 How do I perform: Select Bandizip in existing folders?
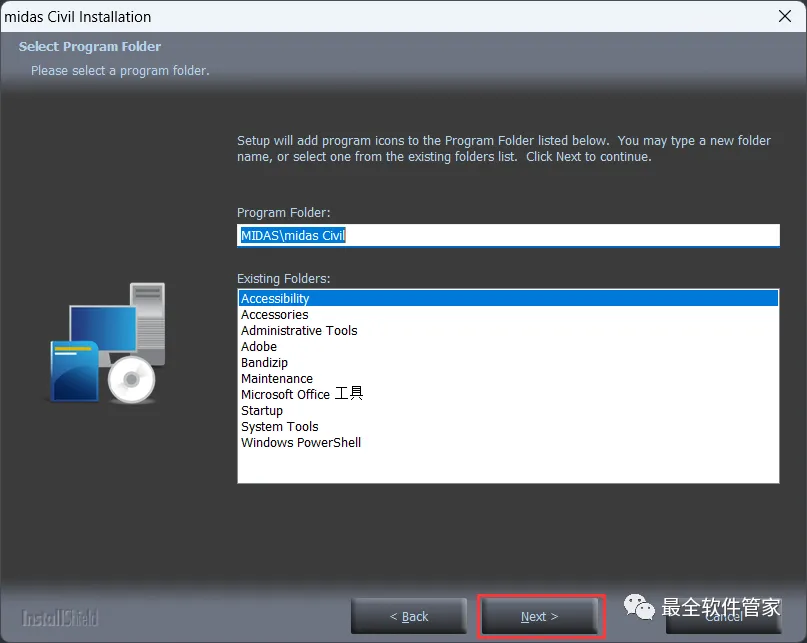(x=508, y=362)
